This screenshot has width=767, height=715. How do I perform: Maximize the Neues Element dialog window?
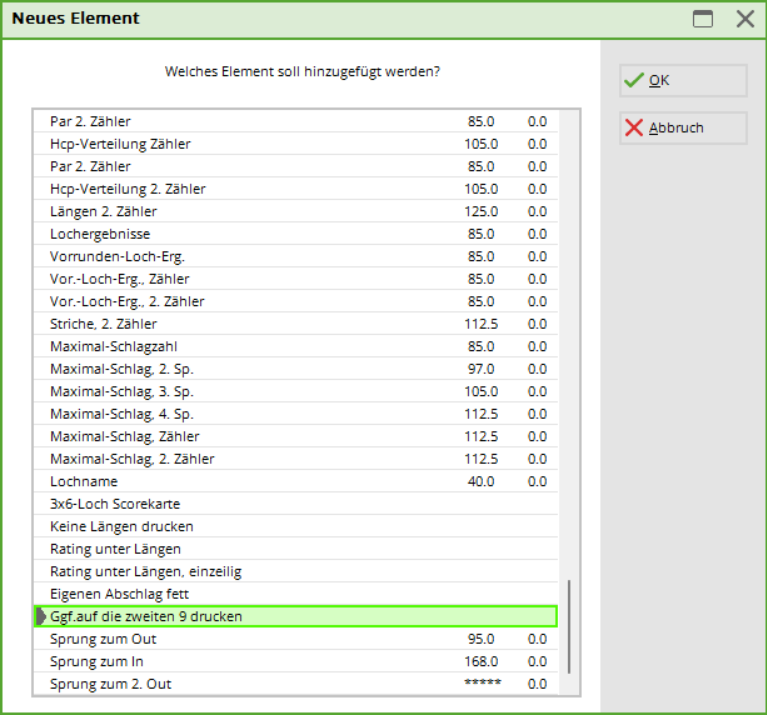[703, 19]
